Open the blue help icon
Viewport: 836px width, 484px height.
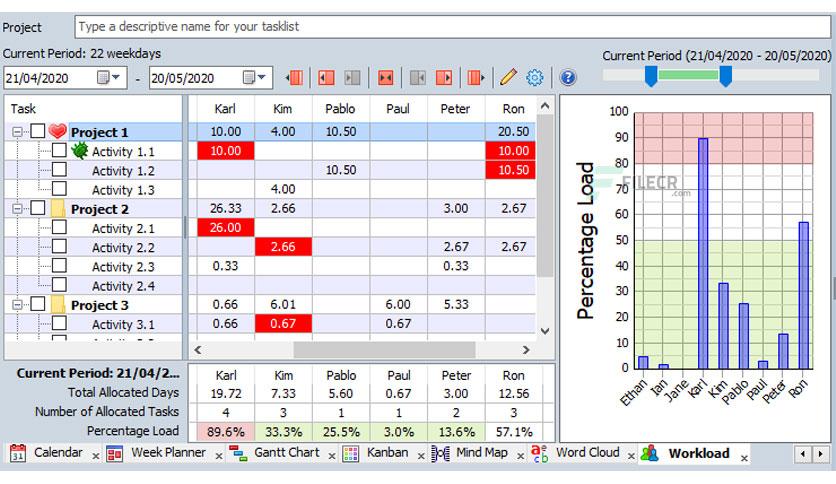tap(568, 78)
